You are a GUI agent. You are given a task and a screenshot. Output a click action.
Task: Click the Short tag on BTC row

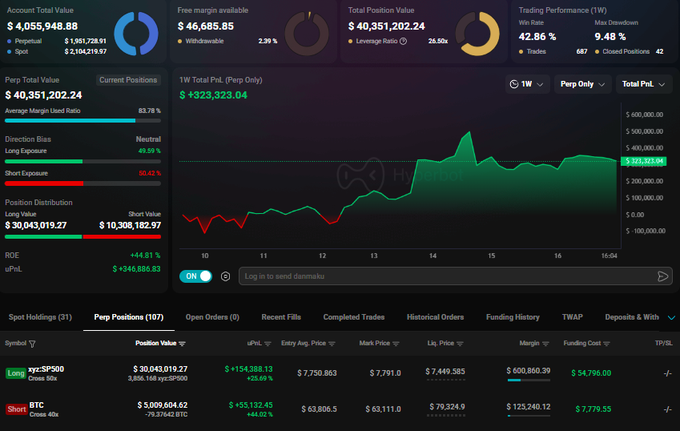tap(16, 409)
